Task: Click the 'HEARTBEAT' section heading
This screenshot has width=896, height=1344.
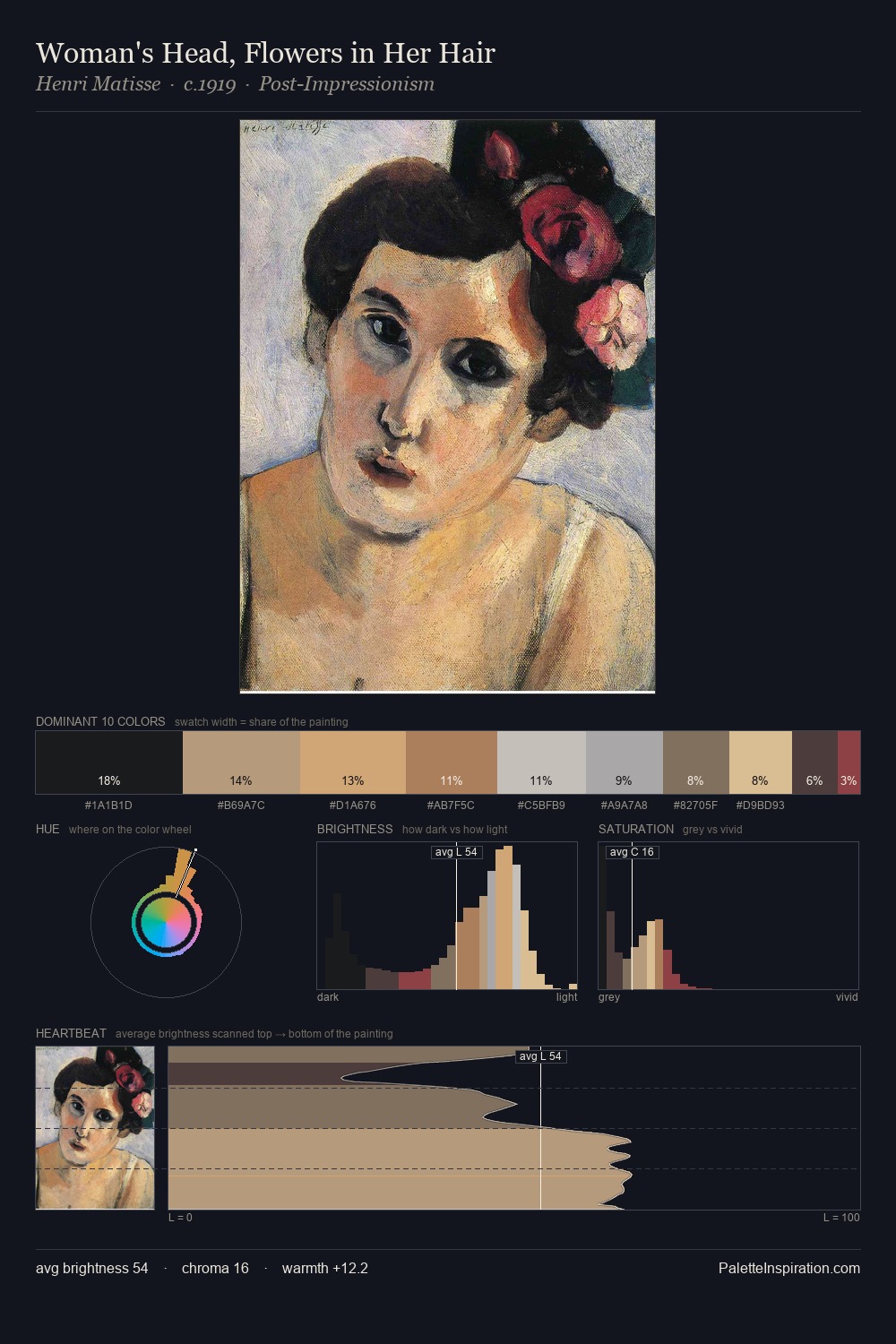Action: tap(71, 1033)
